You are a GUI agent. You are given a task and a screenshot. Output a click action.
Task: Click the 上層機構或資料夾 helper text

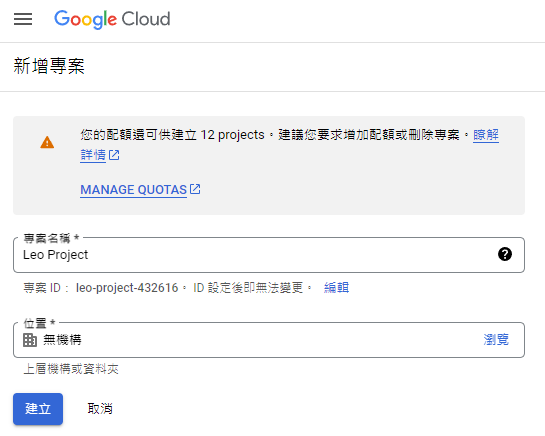click(71, 369)
